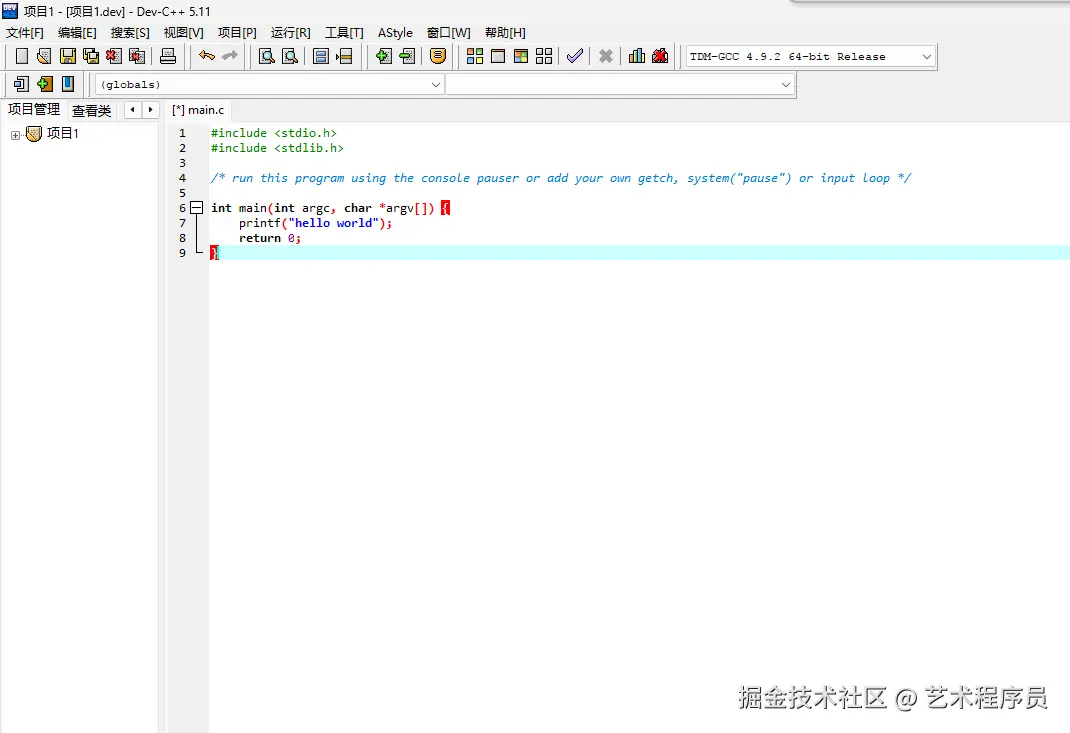
Task: Click the Insert snippet icon in second toolbar
Action: point(21,84)
